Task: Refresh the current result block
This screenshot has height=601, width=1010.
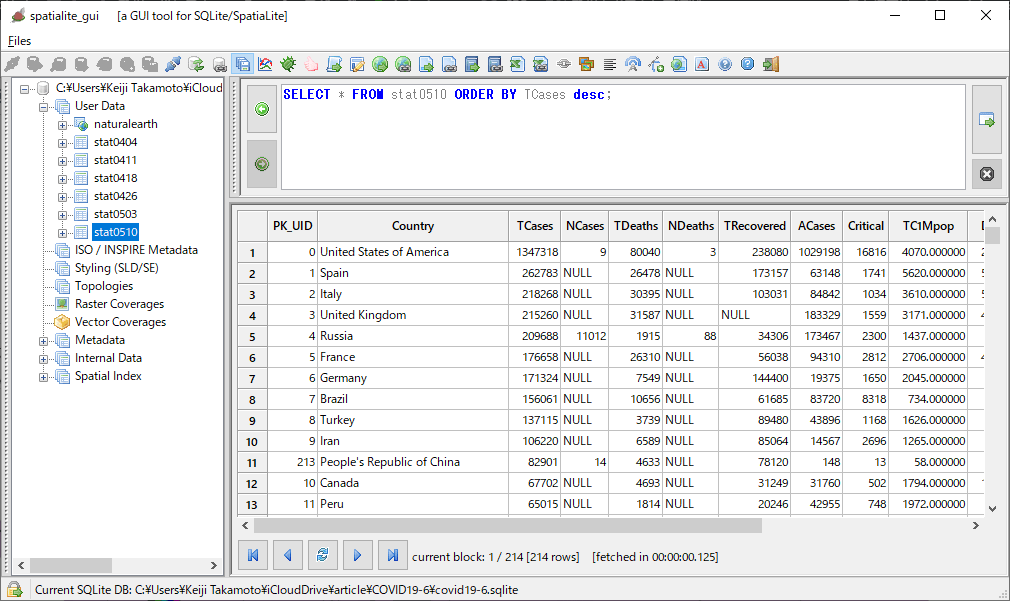Action: click(x=323, y=555)
